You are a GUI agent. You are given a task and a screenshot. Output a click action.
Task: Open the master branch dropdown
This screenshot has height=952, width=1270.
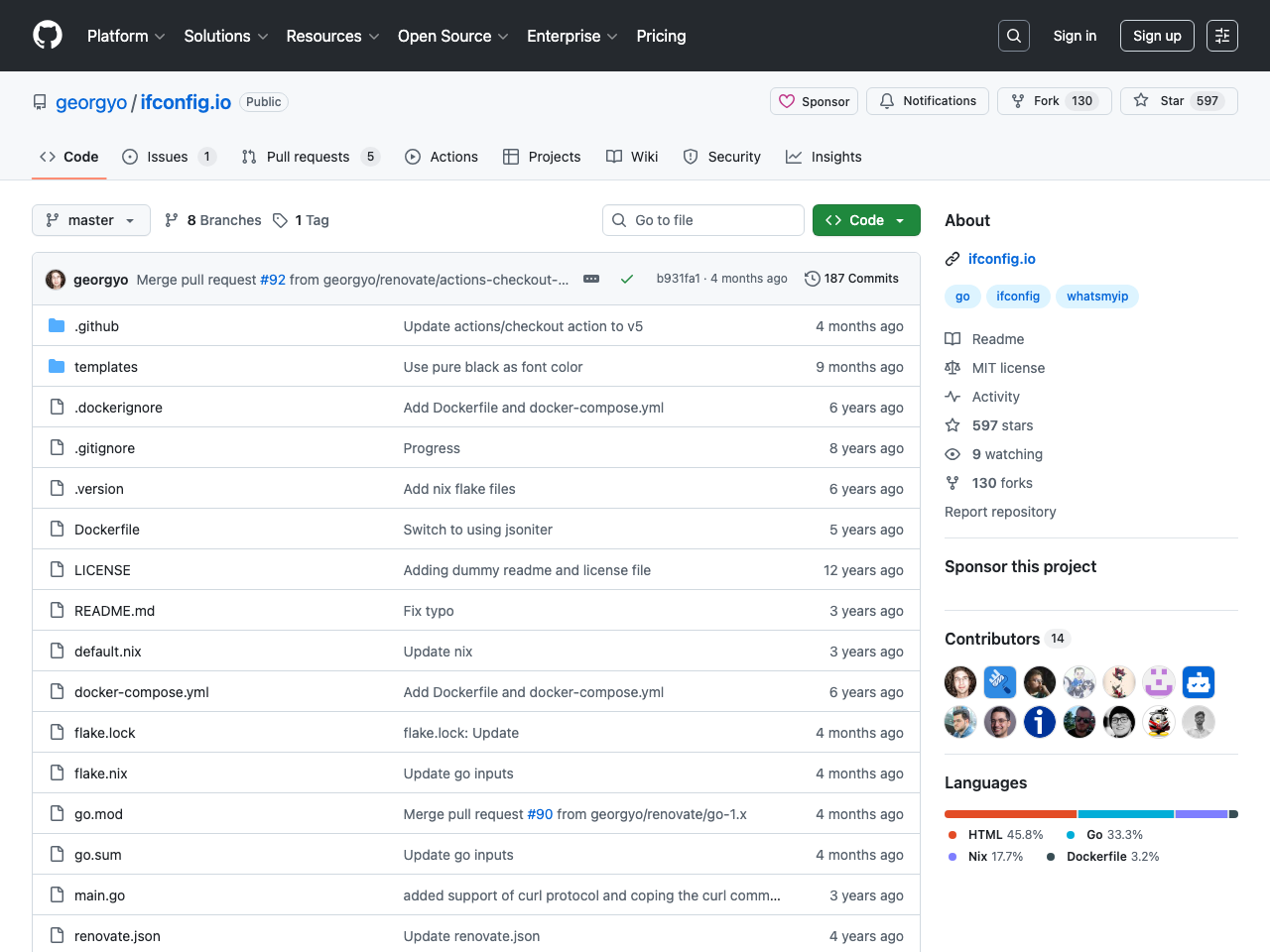tap(91, 220)
